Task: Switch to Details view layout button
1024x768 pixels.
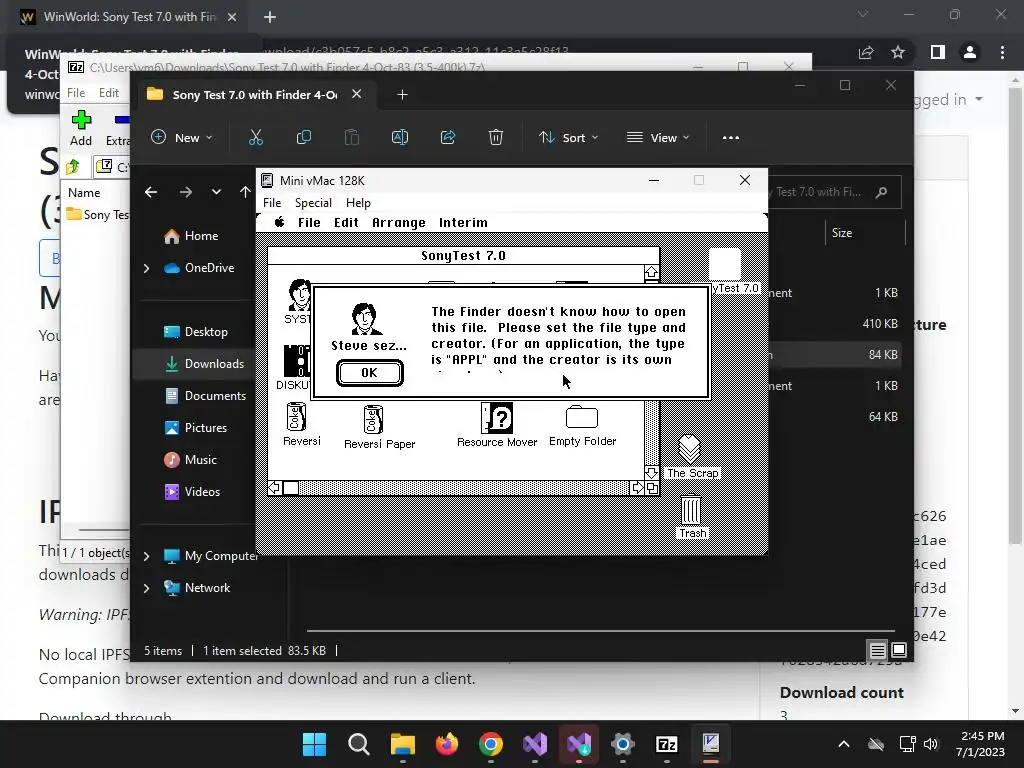Action: [x=877, y=650]
